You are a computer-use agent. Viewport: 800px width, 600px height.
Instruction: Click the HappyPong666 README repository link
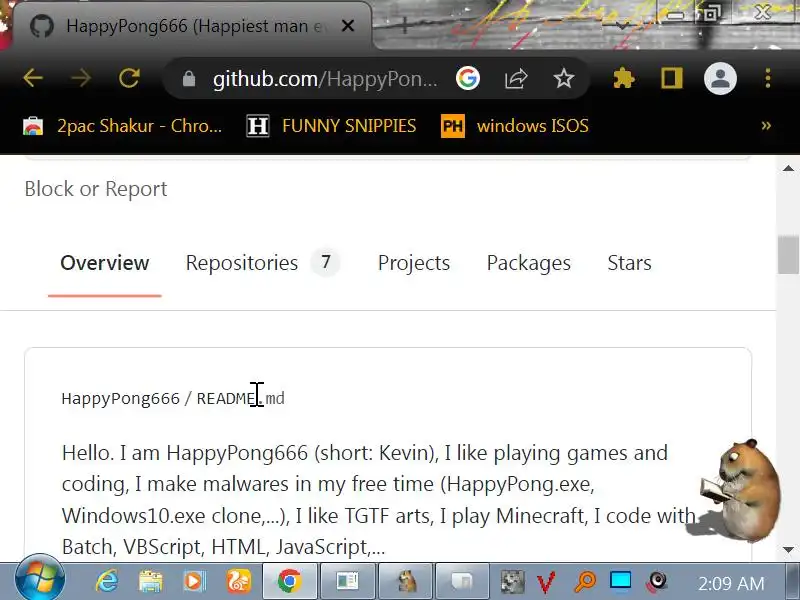pyautogui.click(x=120, y=398)
